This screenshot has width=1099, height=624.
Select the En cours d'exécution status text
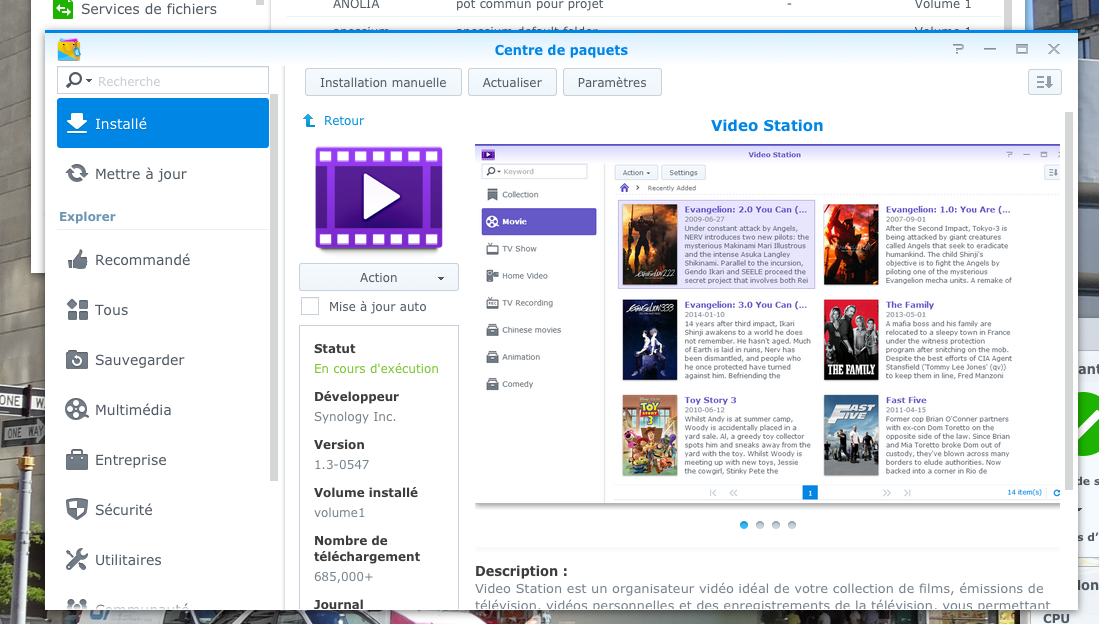pyautogui.click(x=376, y=369)
